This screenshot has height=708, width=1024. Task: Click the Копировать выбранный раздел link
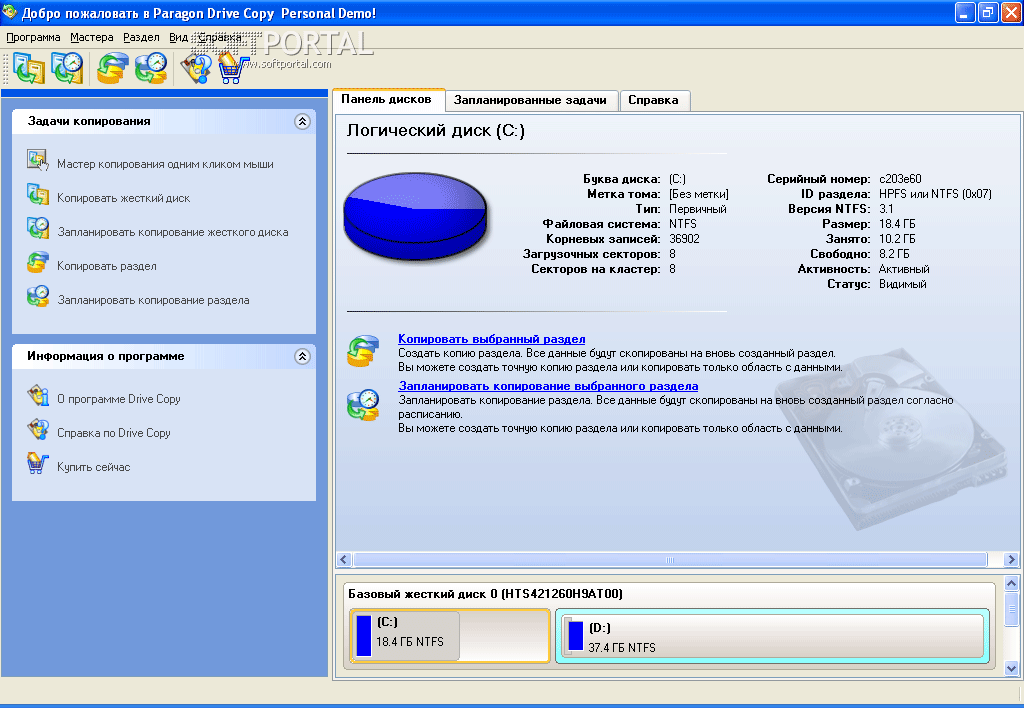tap(492, 339)
